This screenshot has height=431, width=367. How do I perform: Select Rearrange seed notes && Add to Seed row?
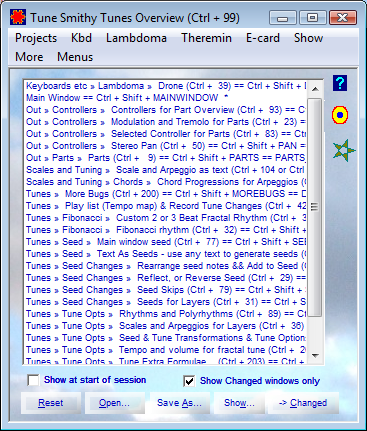[x=166, y=266]
